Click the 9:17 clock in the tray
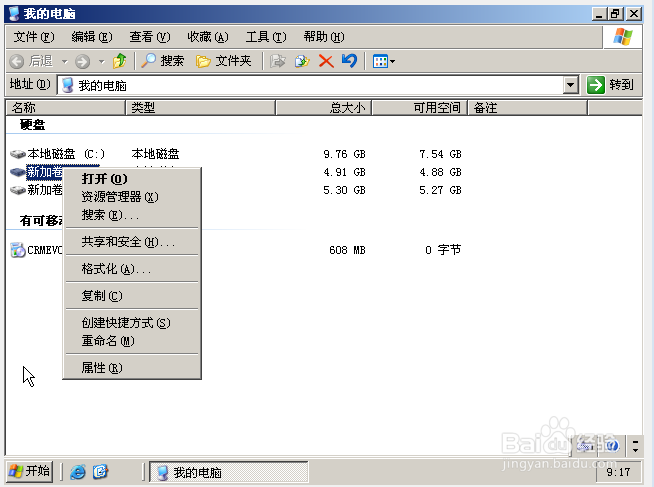 [x=618, y=472]
